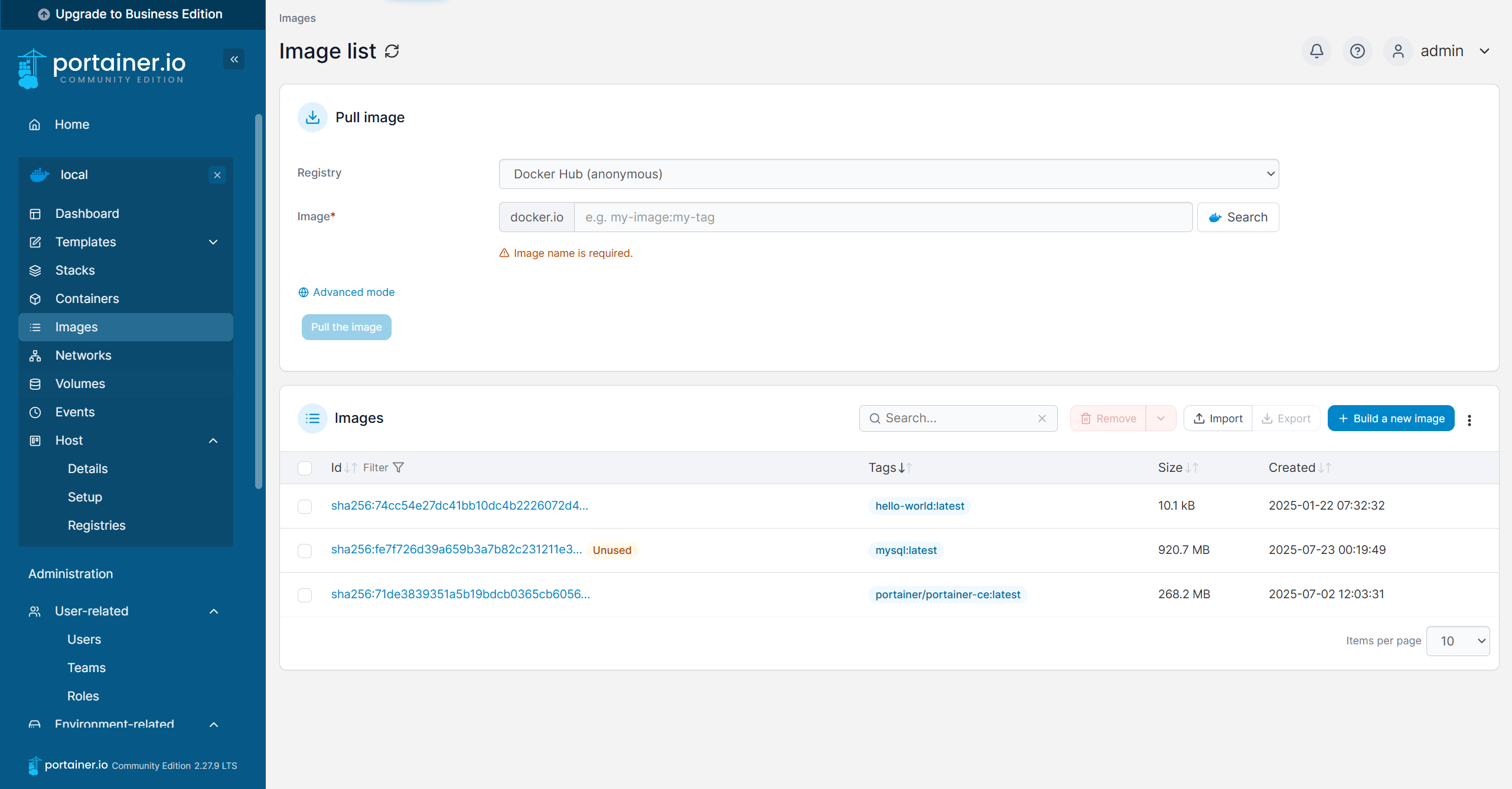
Task: Go to Containers in the sidebar
Action: pyautogui.click(x=87, y=298)
